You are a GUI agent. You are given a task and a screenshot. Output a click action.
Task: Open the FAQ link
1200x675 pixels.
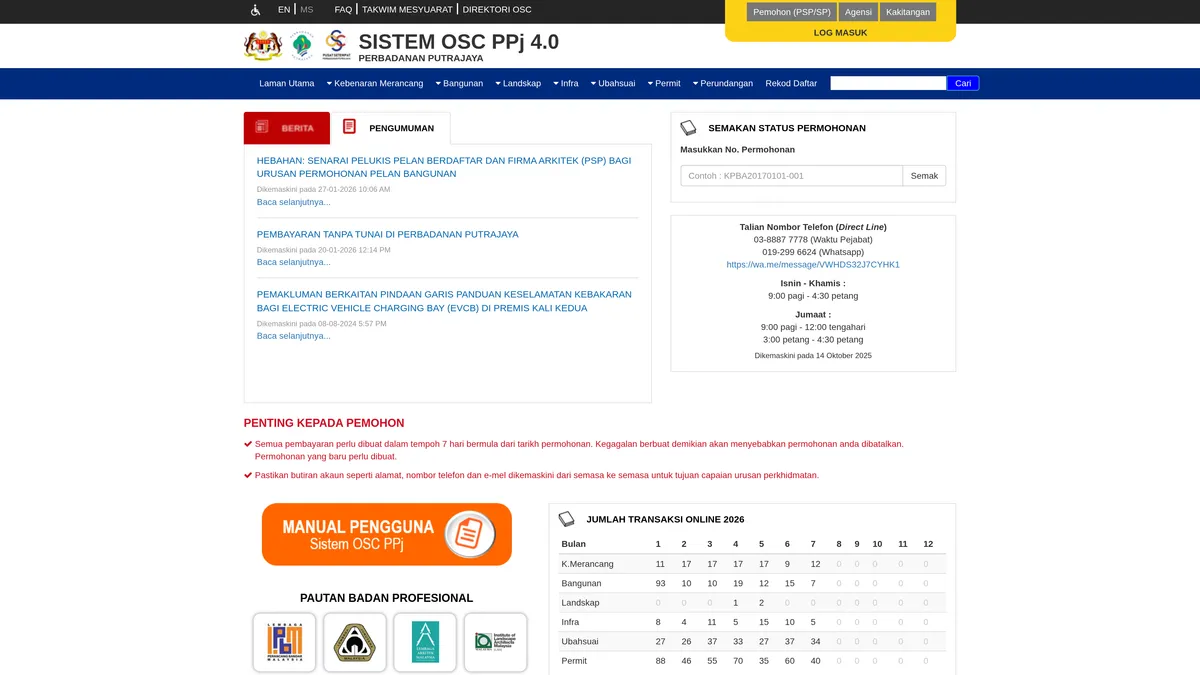[343, 10]
